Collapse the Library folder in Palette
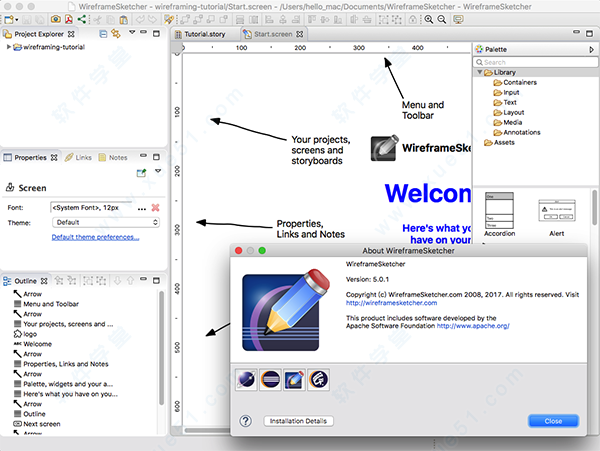 click(479, 72)
